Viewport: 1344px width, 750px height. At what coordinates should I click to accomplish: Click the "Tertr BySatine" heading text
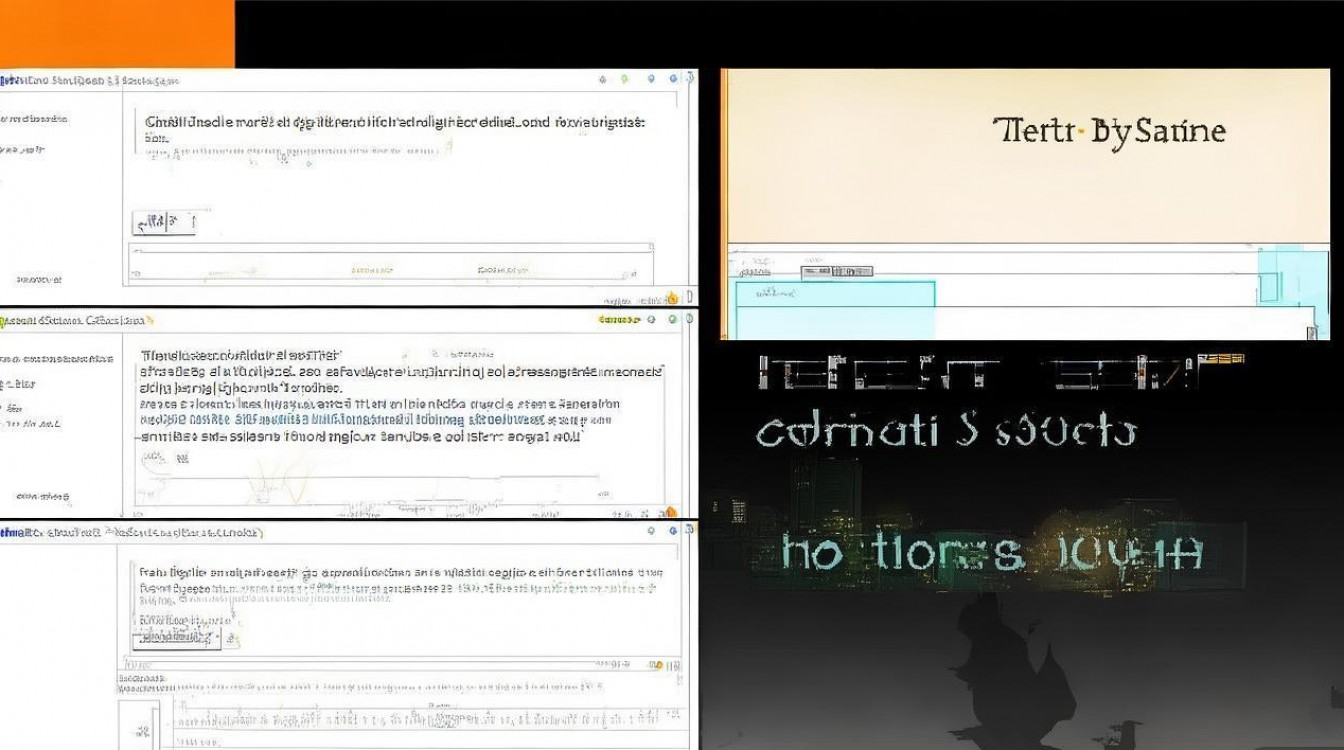click(x=1108, y=131)
